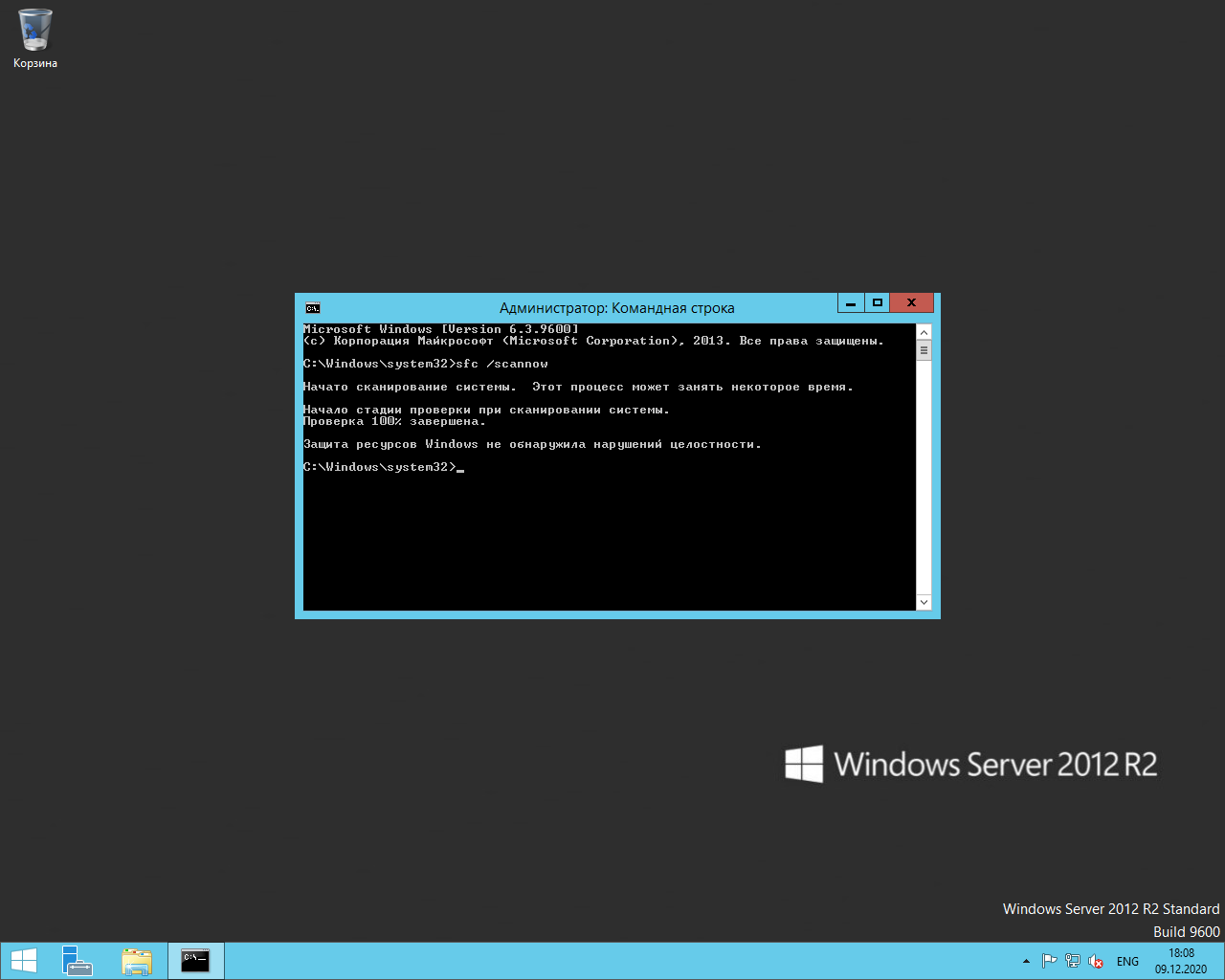This screenshot has width=1225, height=980.
Task: Click the 'Начато сканирование системы' line
Action: [x=578, y=387]
